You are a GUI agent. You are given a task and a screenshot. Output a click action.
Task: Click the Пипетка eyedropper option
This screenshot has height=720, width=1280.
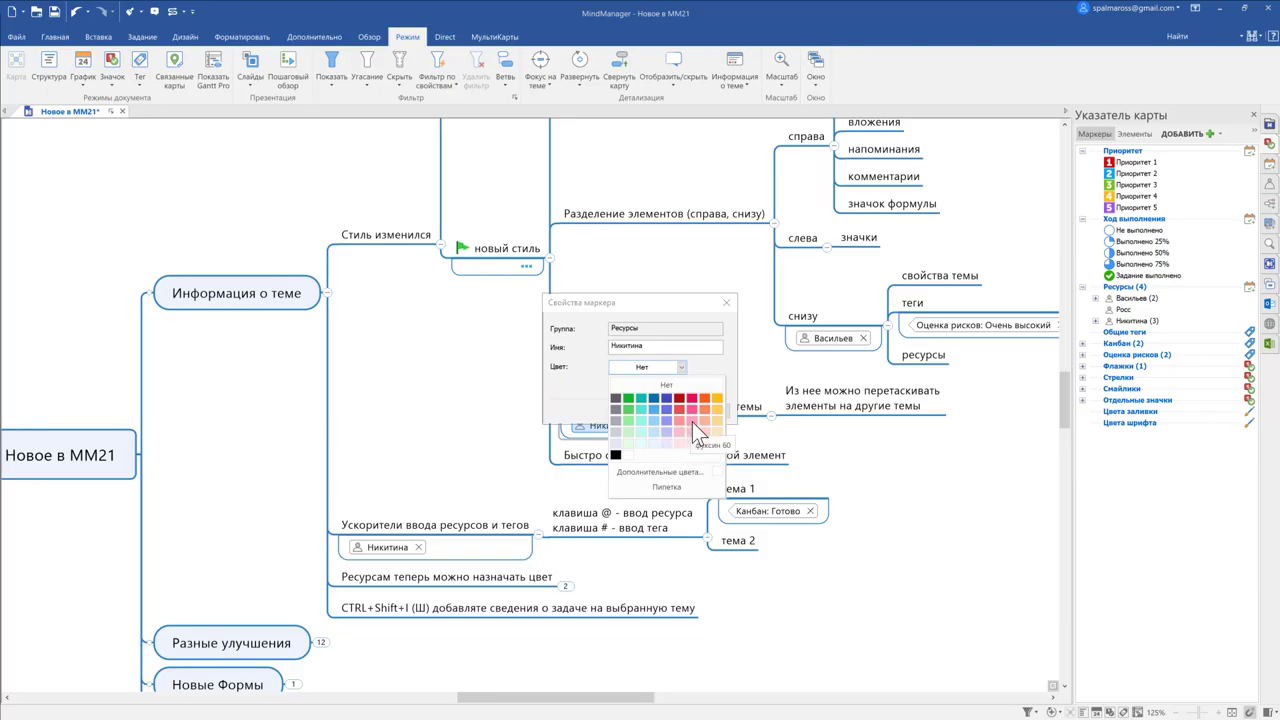(666, 487)
